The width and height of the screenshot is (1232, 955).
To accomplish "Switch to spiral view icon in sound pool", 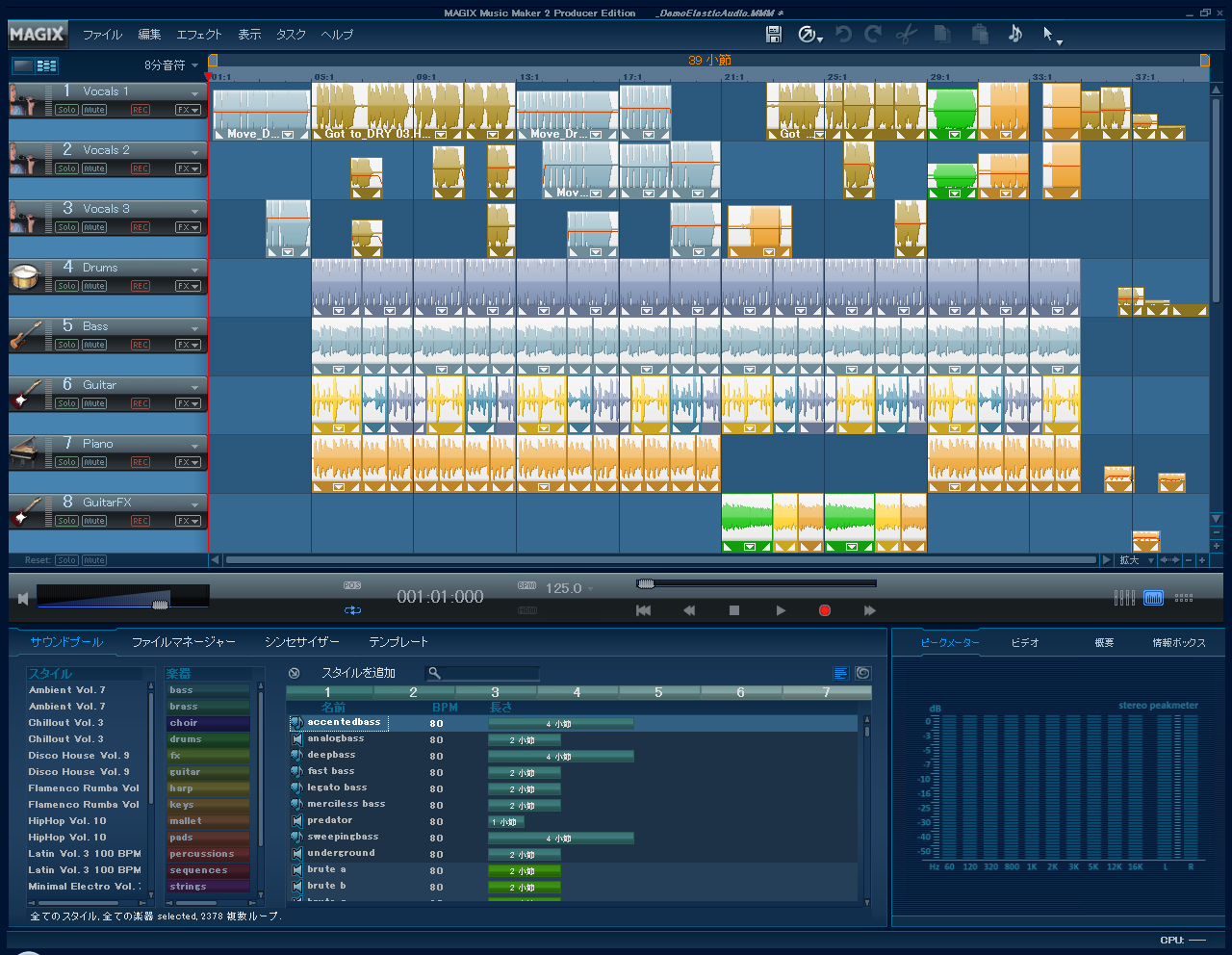I will coord(863,673).
